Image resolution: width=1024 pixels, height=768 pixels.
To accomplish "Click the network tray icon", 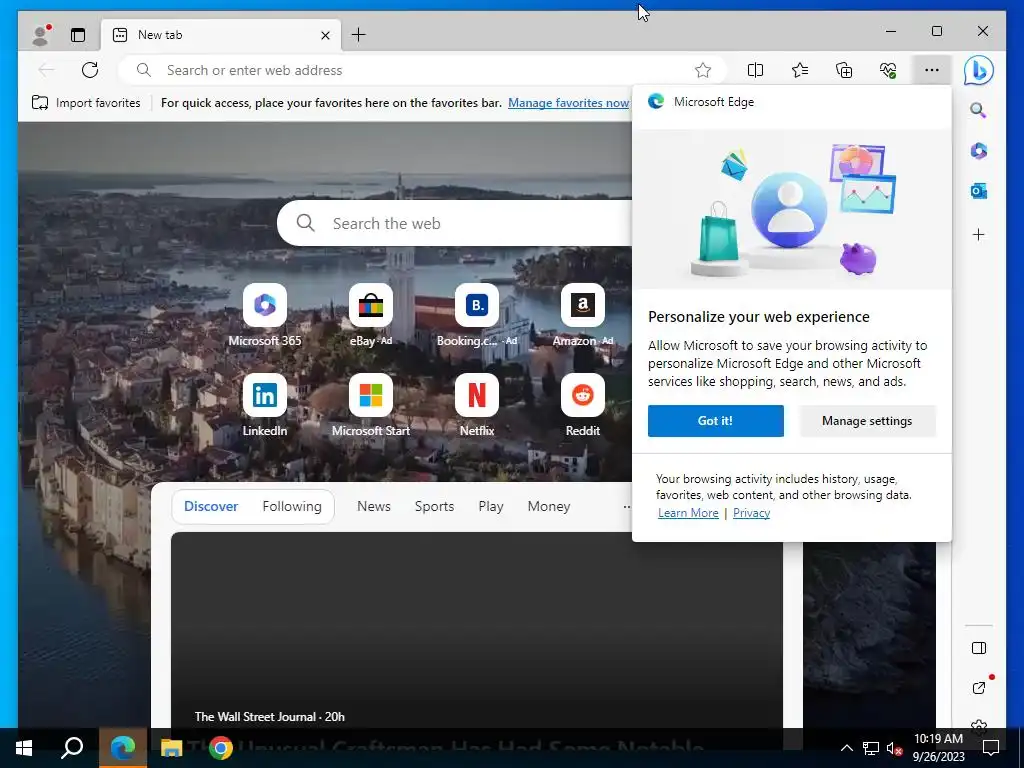I will tap(871, 748).
